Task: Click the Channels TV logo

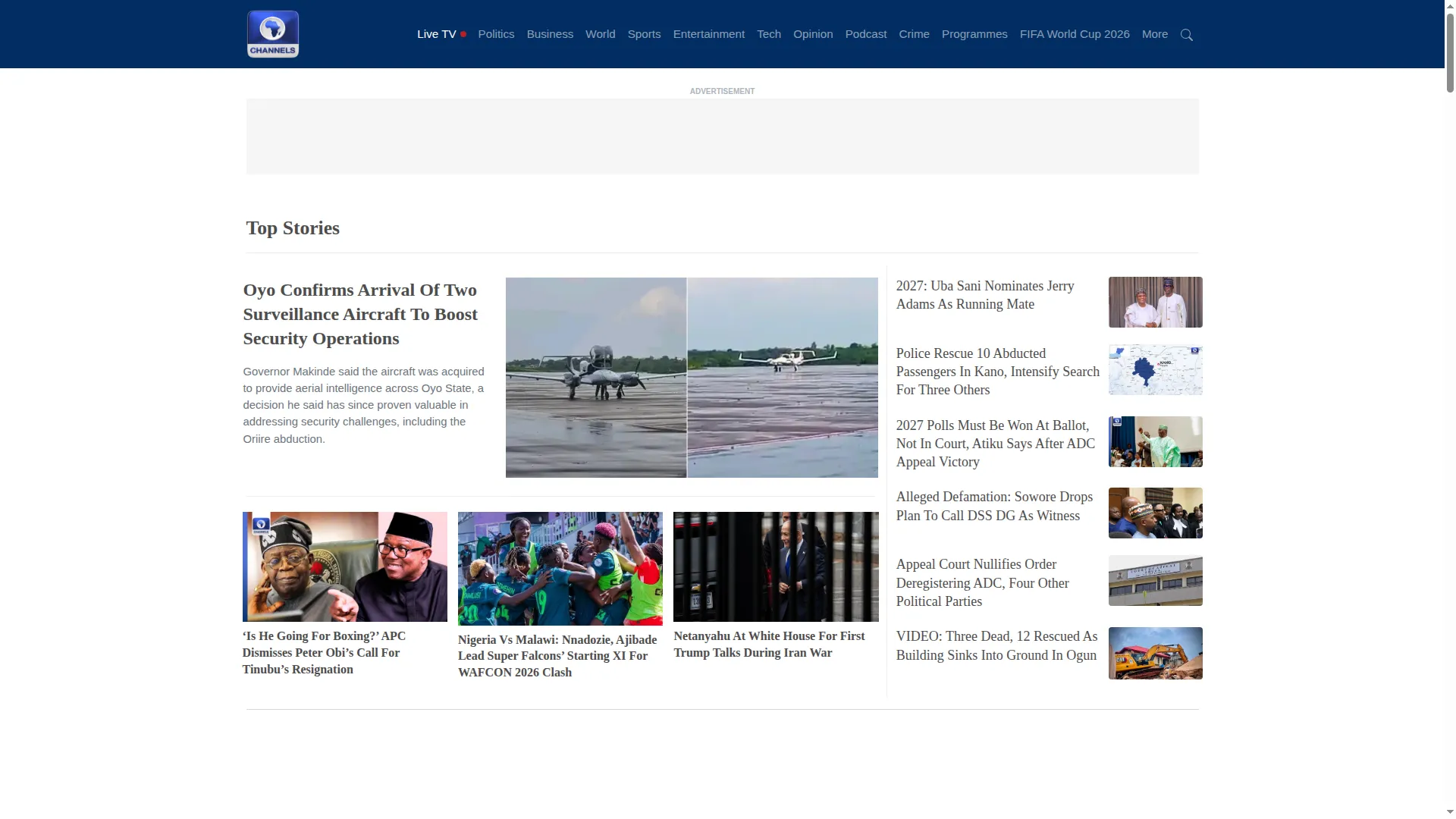Action: [272, 34]
